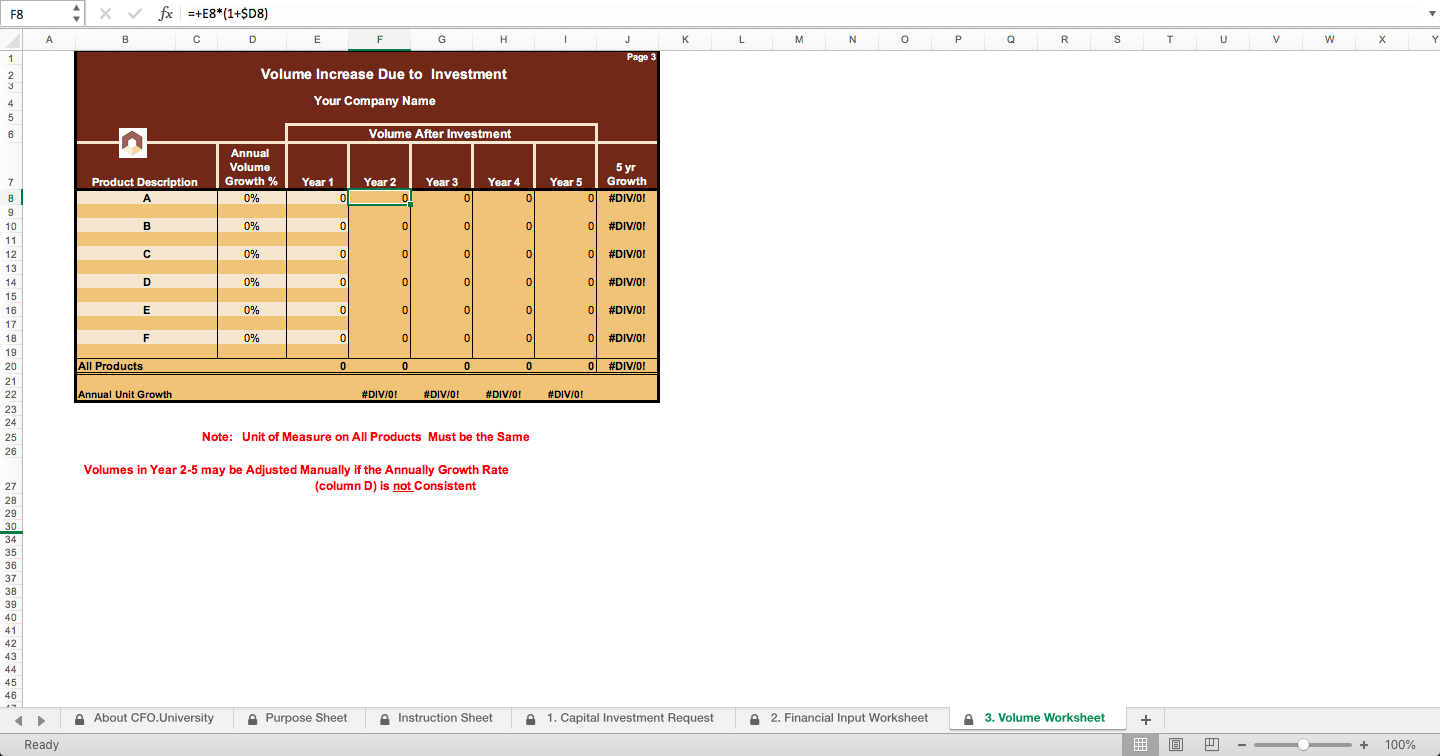This screenshot has width=1440, height=756.
Task: Add a new sheet with plus button
Action: coord(1146,719)
